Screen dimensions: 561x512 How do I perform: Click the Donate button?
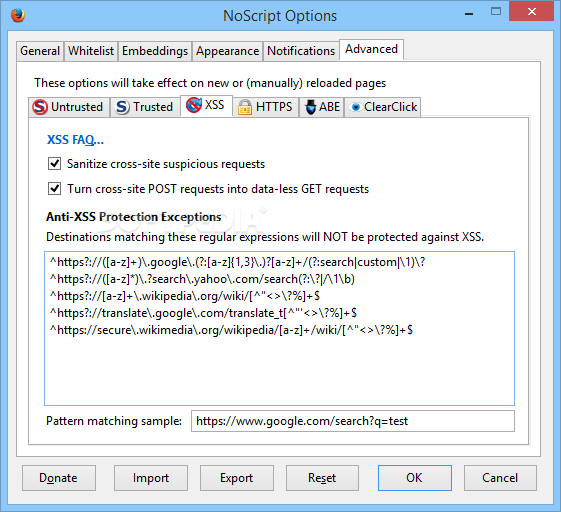tap(59, 478)
